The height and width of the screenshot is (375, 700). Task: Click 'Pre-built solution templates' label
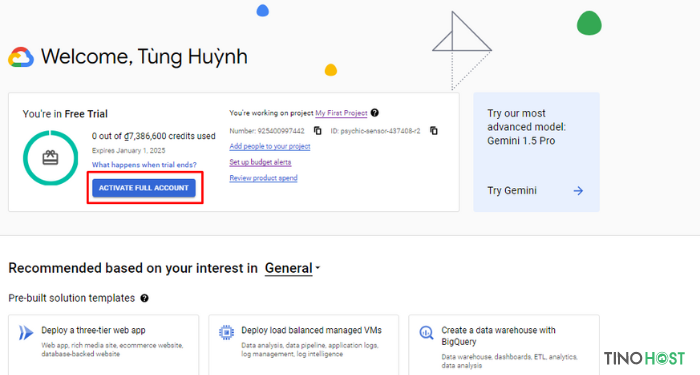[x=71, y=298]
